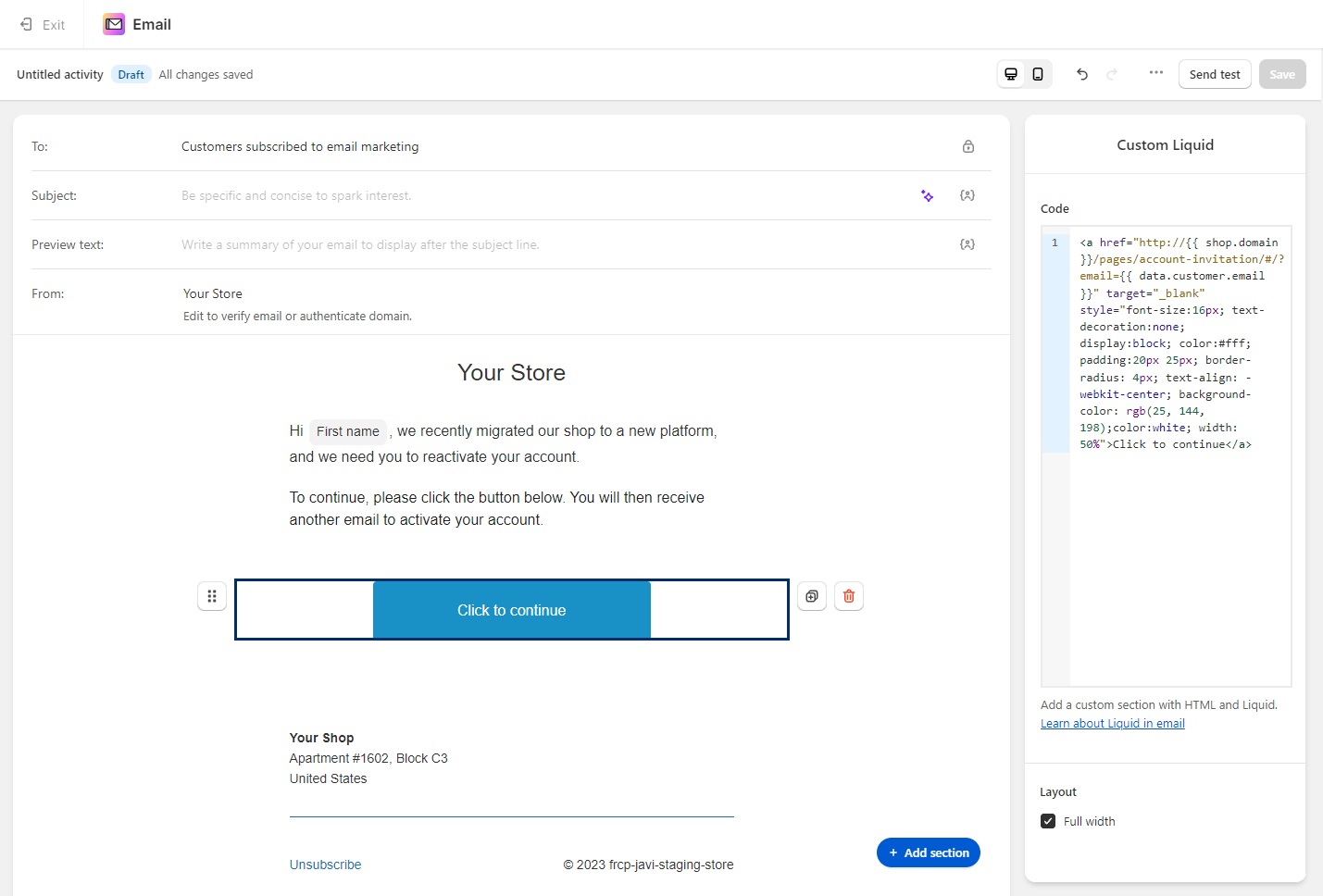
Task: Send a test email
Action: [x=1214, y=74]
